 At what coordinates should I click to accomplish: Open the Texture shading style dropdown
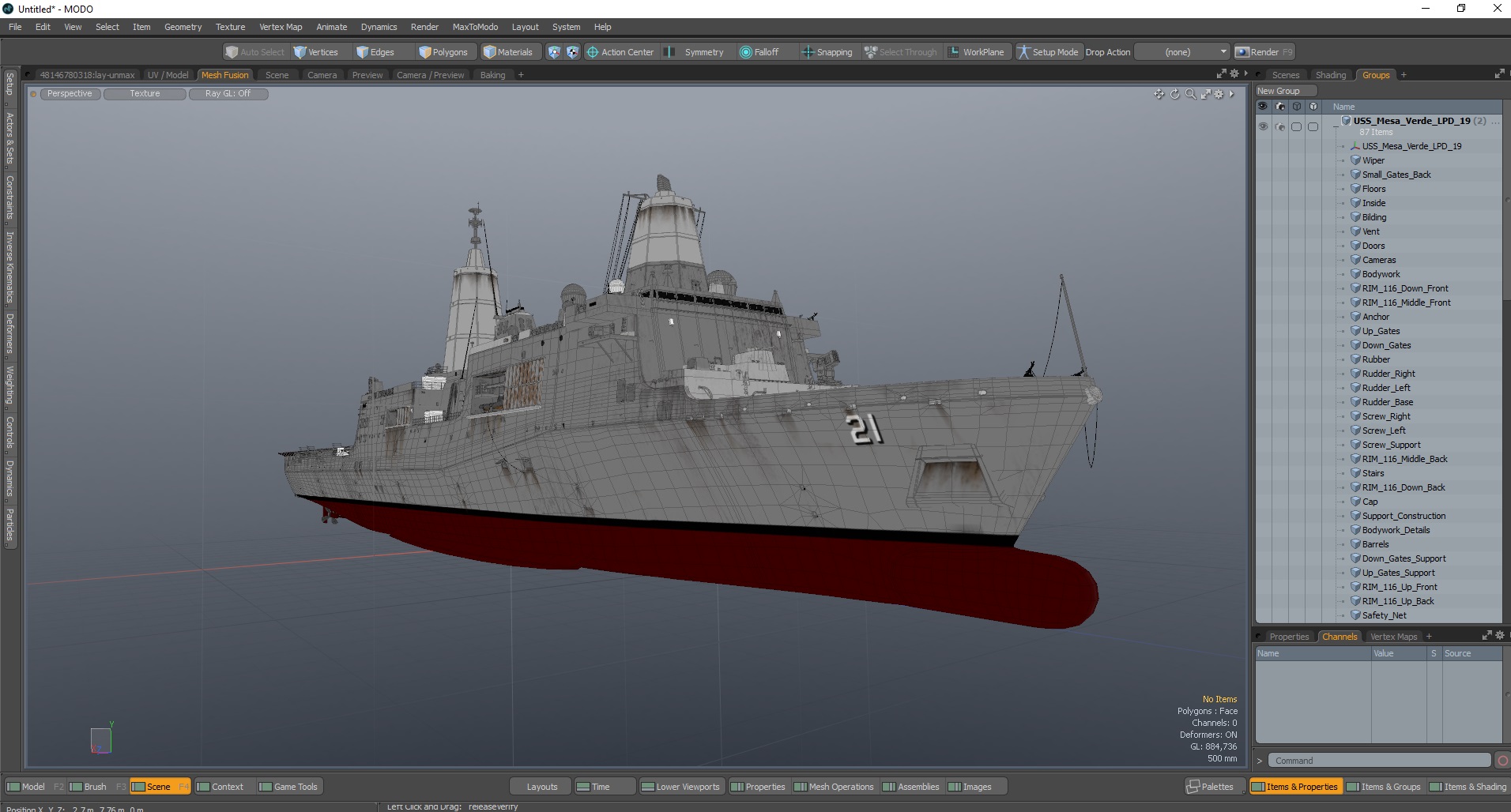pyautogui.click(x=145, y=93)
